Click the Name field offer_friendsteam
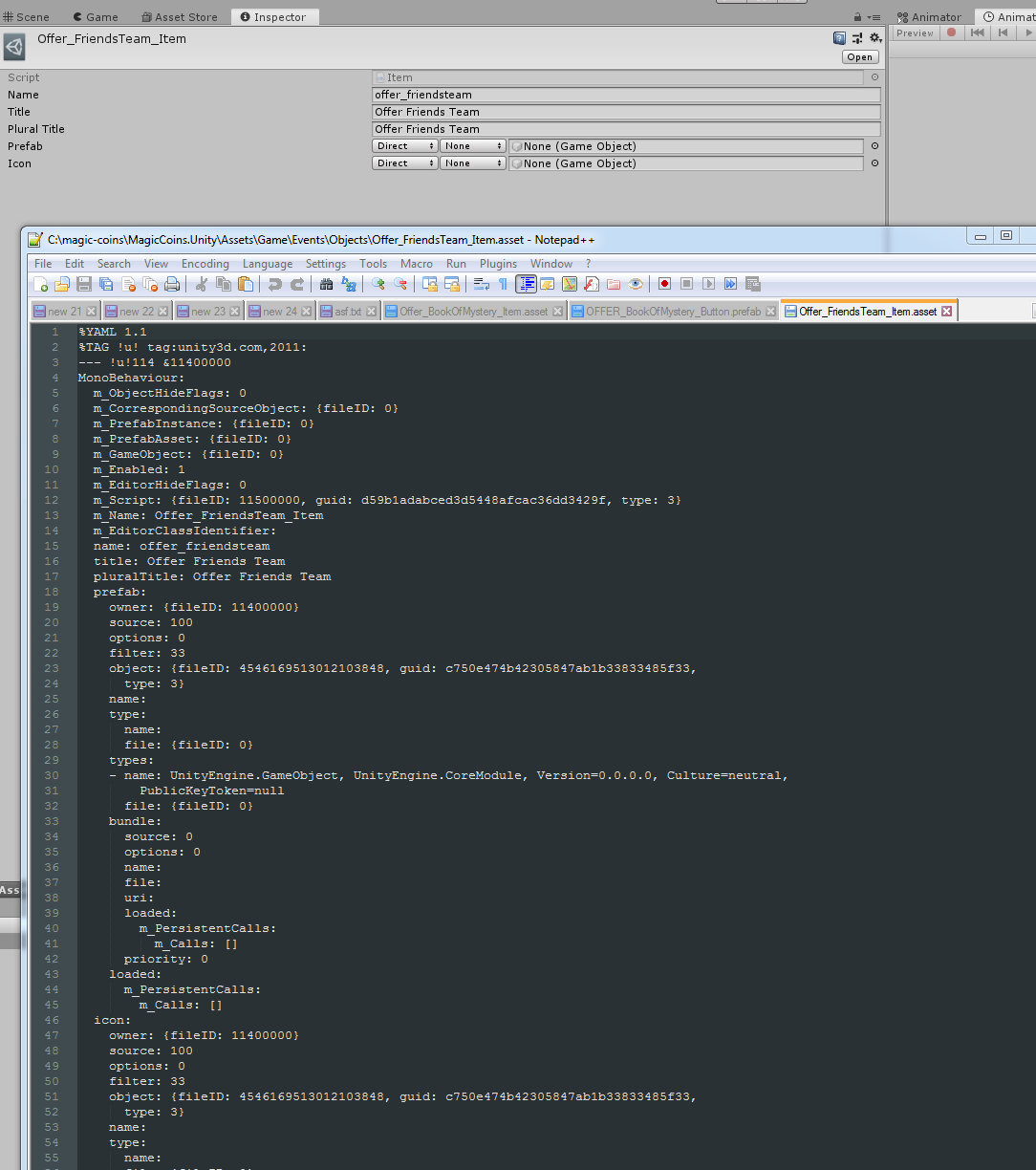 click(626, 95)
